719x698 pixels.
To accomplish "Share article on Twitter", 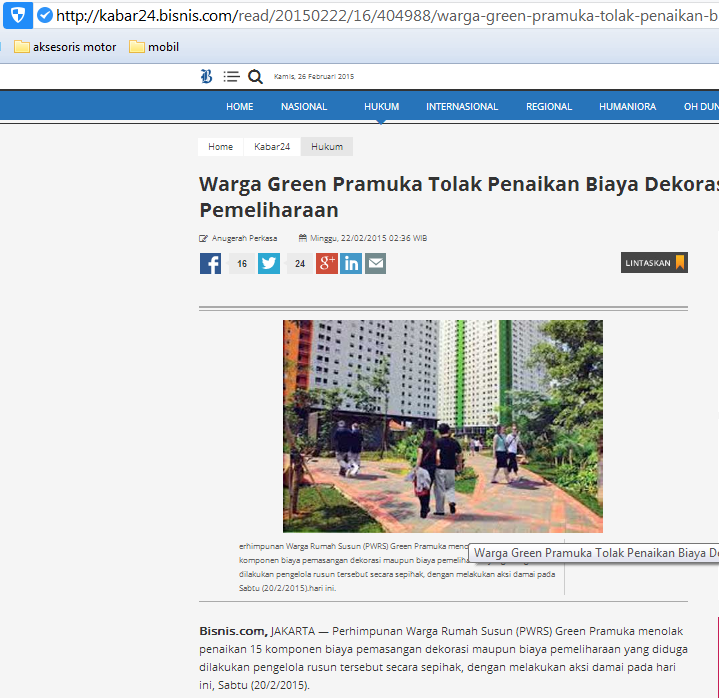I will (x=269, y=263).
